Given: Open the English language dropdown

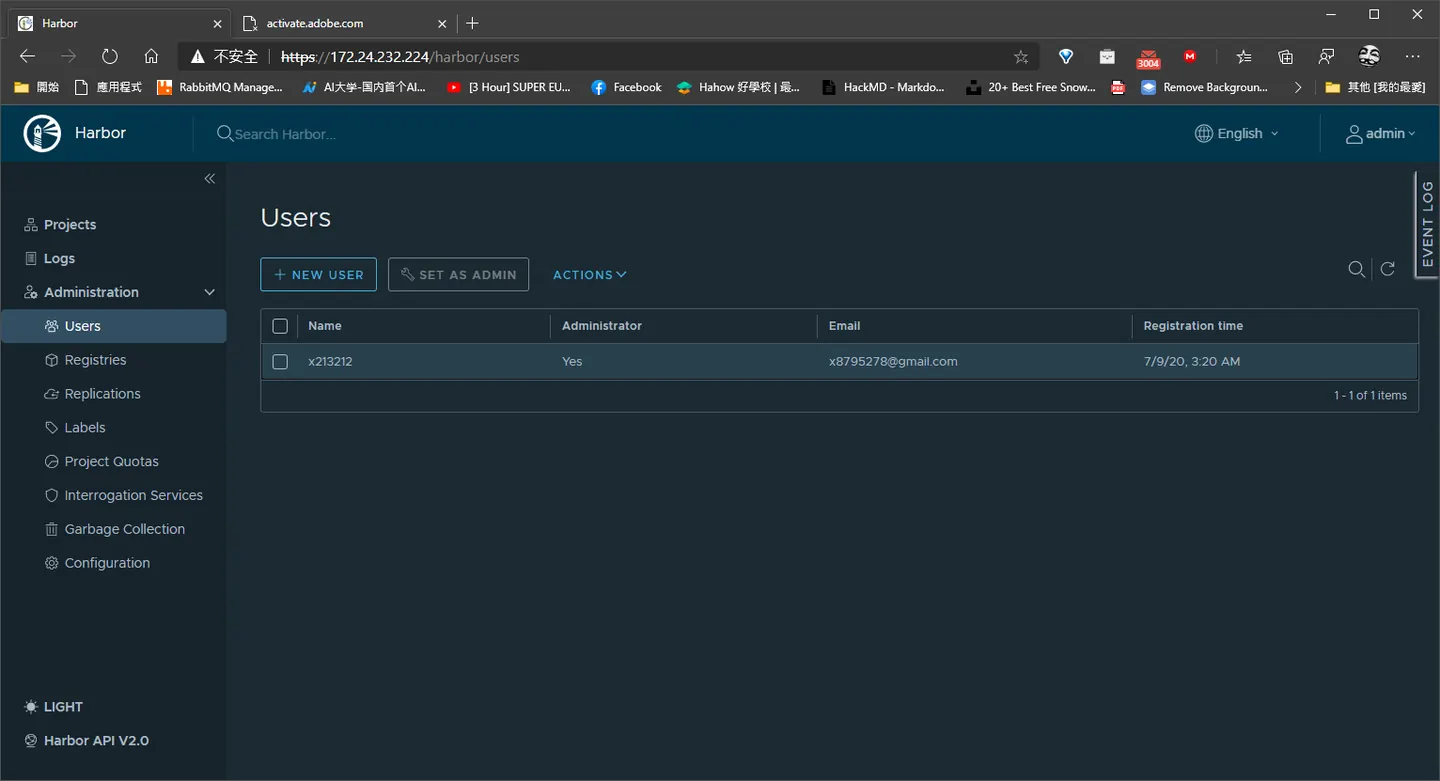Looking at the screenshot, I should (1237, 134).
